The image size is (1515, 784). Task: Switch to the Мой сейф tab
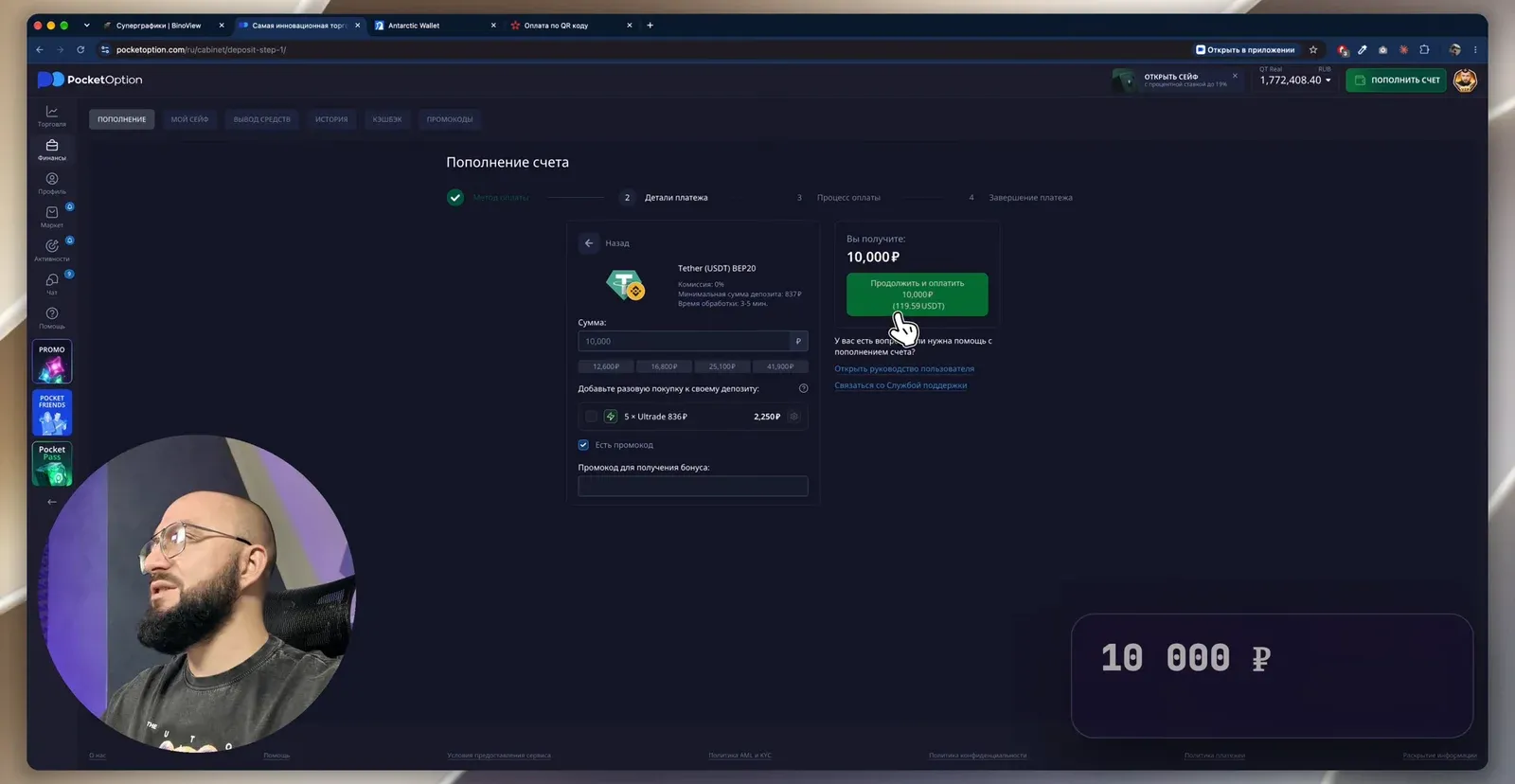tap(189, 119)
